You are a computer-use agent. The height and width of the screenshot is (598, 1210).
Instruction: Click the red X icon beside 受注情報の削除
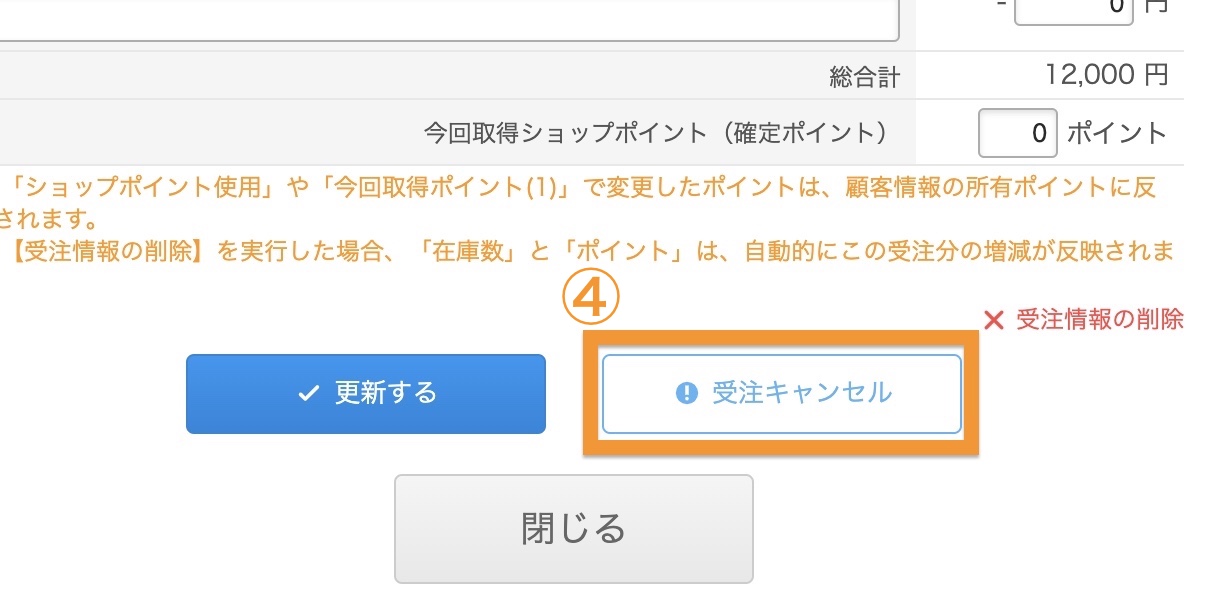coord(993,320)
